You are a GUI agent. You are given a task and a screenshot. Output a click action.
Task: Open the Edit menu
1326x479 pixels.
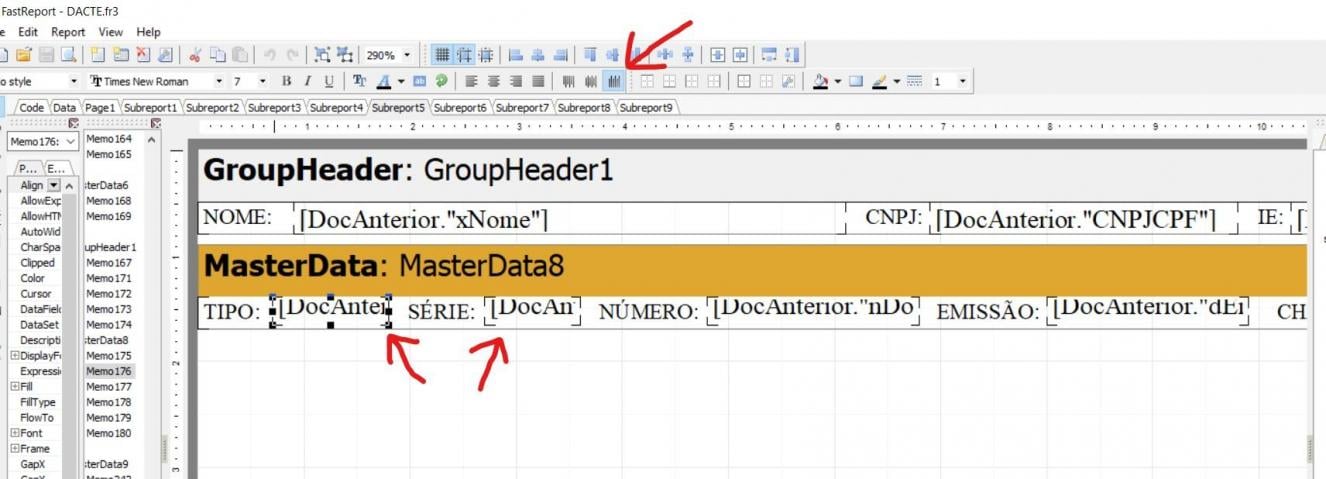point(28,32)
